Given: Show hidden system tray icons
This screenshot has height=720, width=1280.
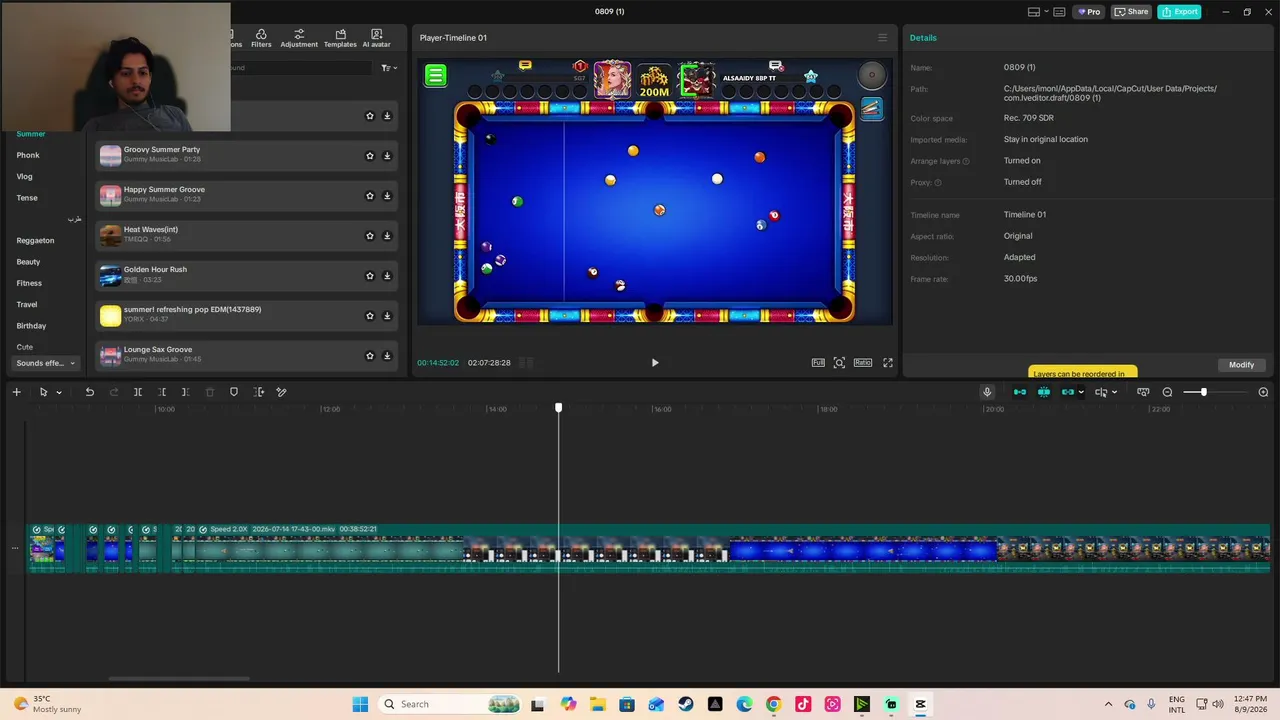Looking at the screenshot, I should [x=1108, y=704].
